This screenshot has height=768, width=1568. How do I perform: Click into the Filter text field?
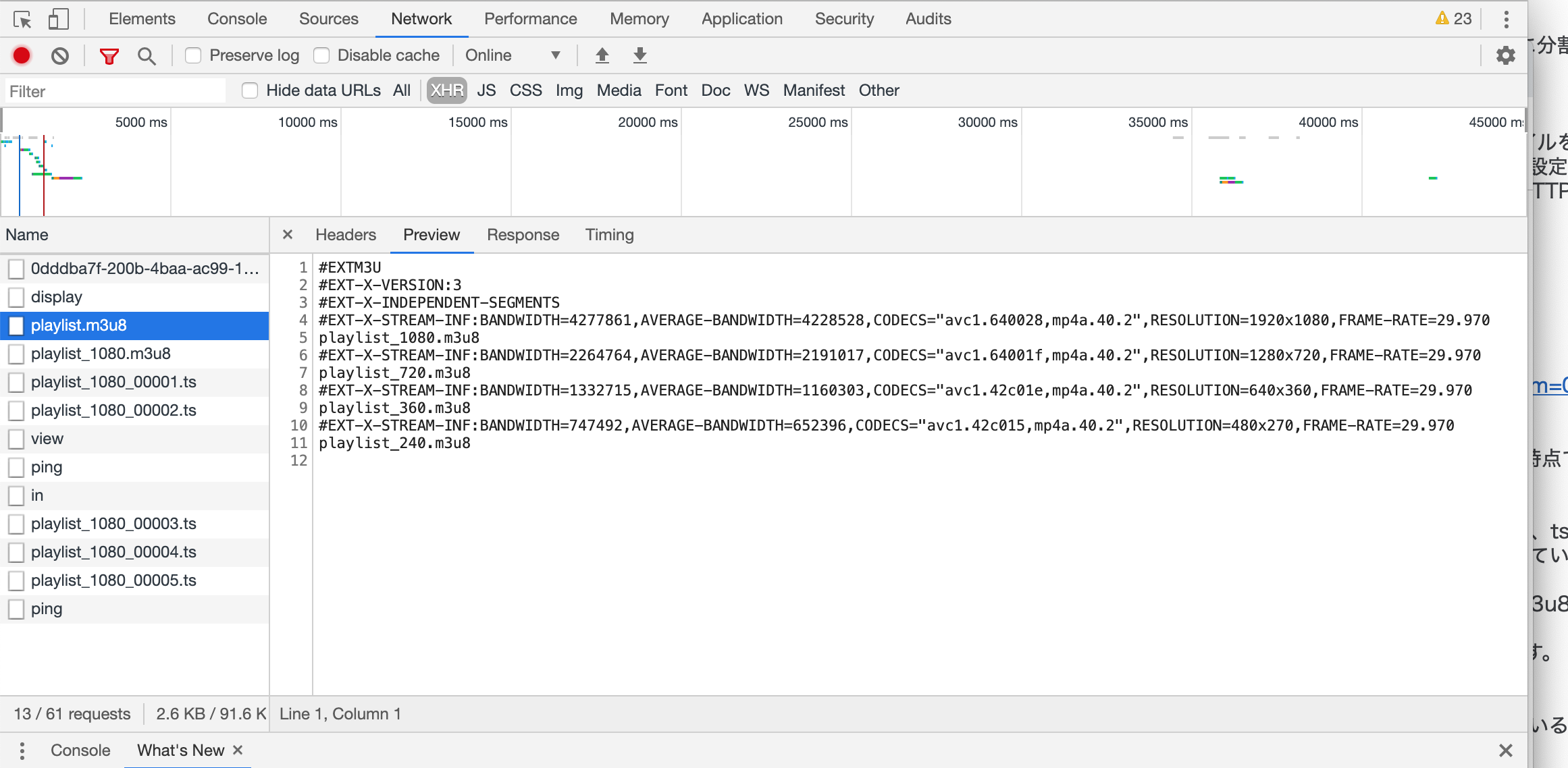115,91
